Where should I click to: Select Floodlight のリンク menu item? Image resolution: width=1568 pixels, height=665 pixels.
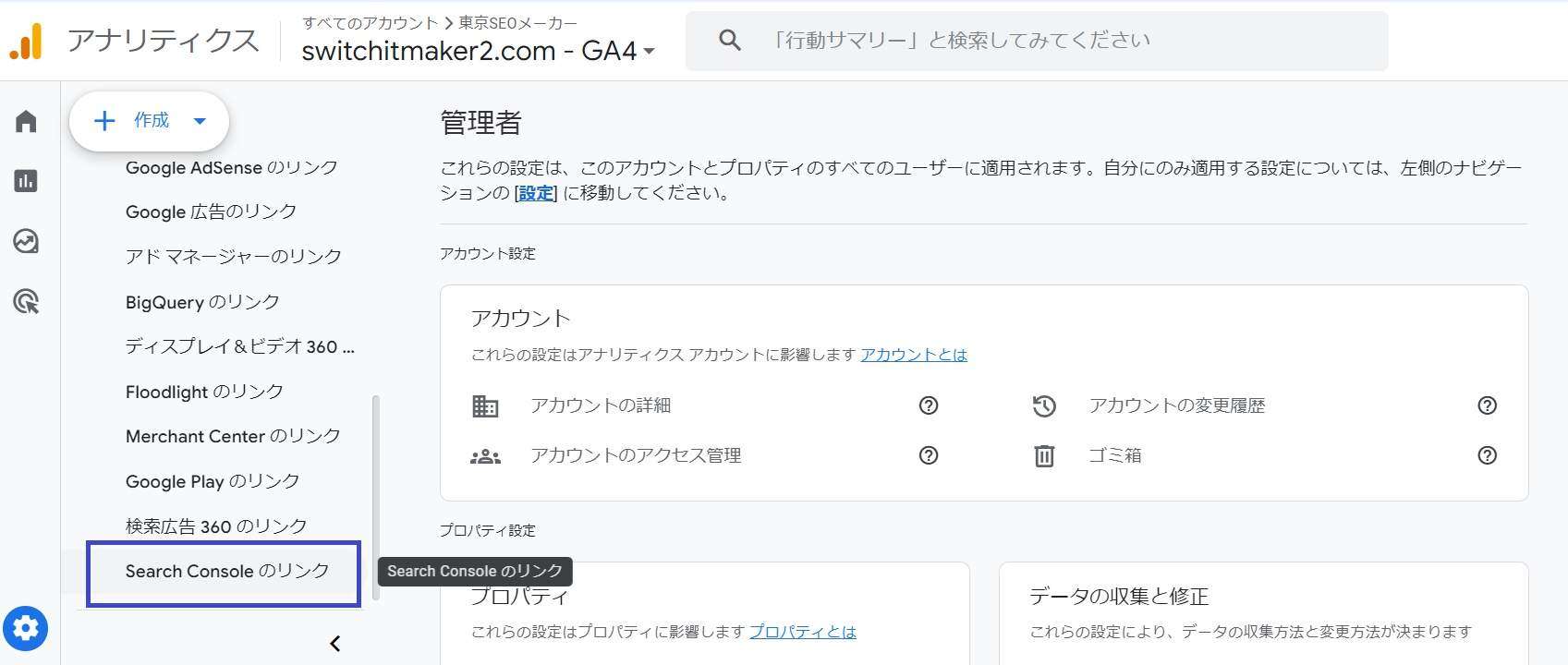coord(204,392)
